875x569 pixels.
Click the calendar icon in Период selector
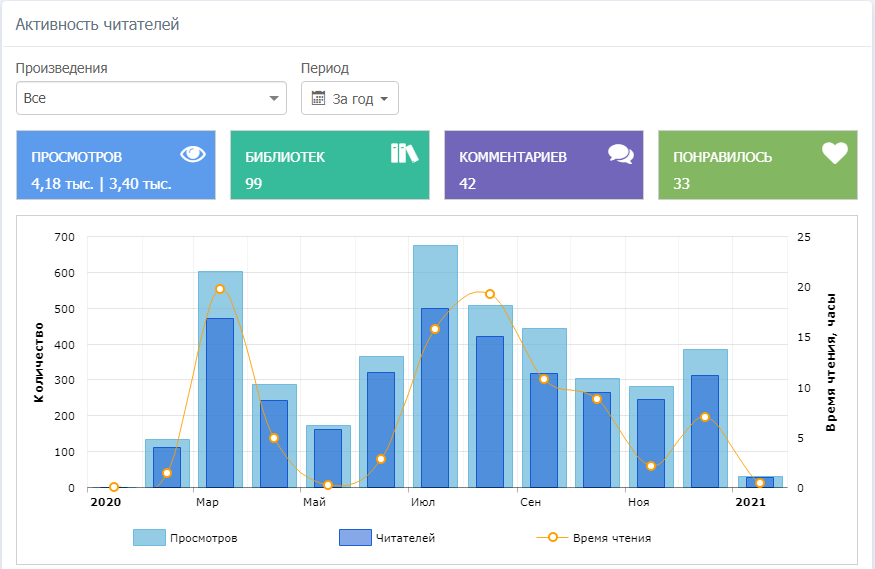(319, 99)
